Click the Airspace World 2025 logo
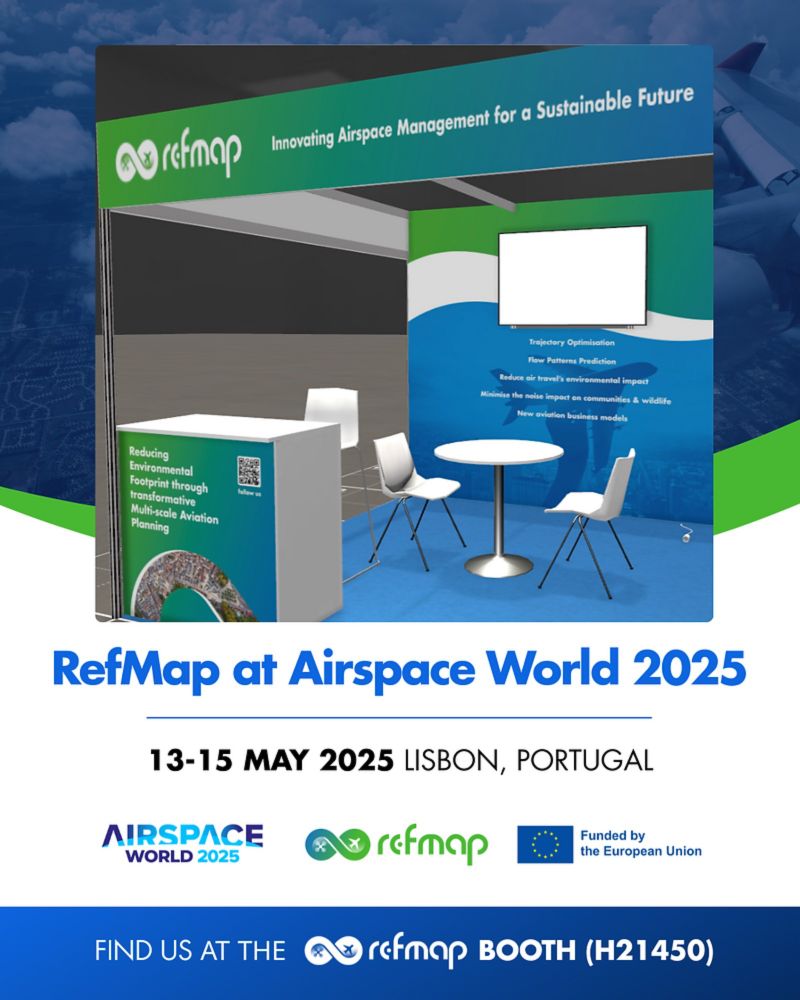 [x=182, y=844]
